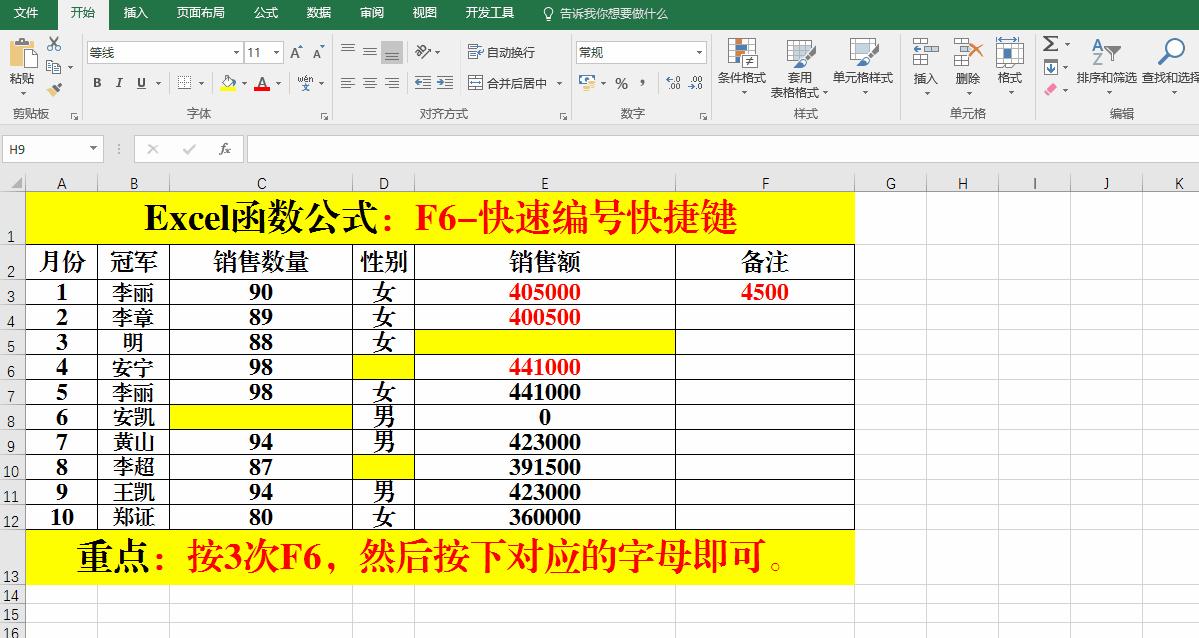
Task: Click 合并后居中 (Merge & Center)
Action: coord(517,83)
